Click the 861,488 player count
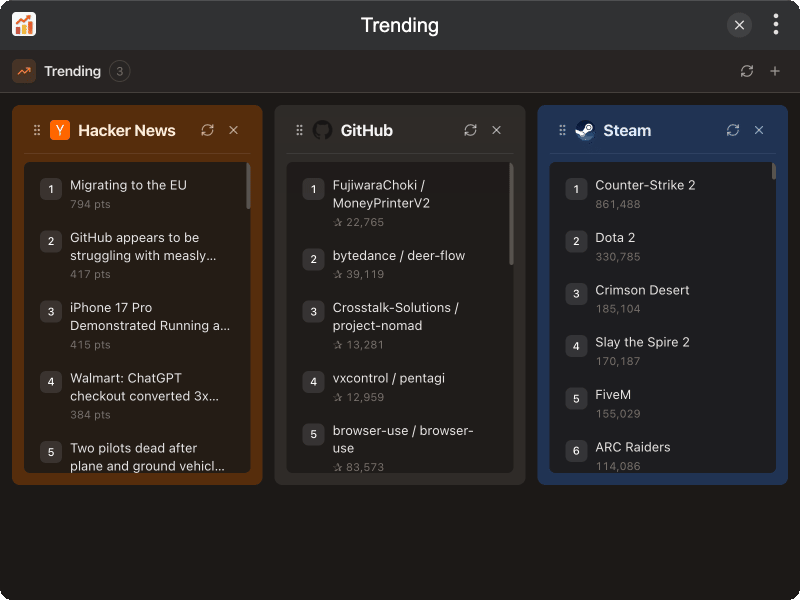Image resolution: width=800 pixels, height=600 pixels. point(618,204)
